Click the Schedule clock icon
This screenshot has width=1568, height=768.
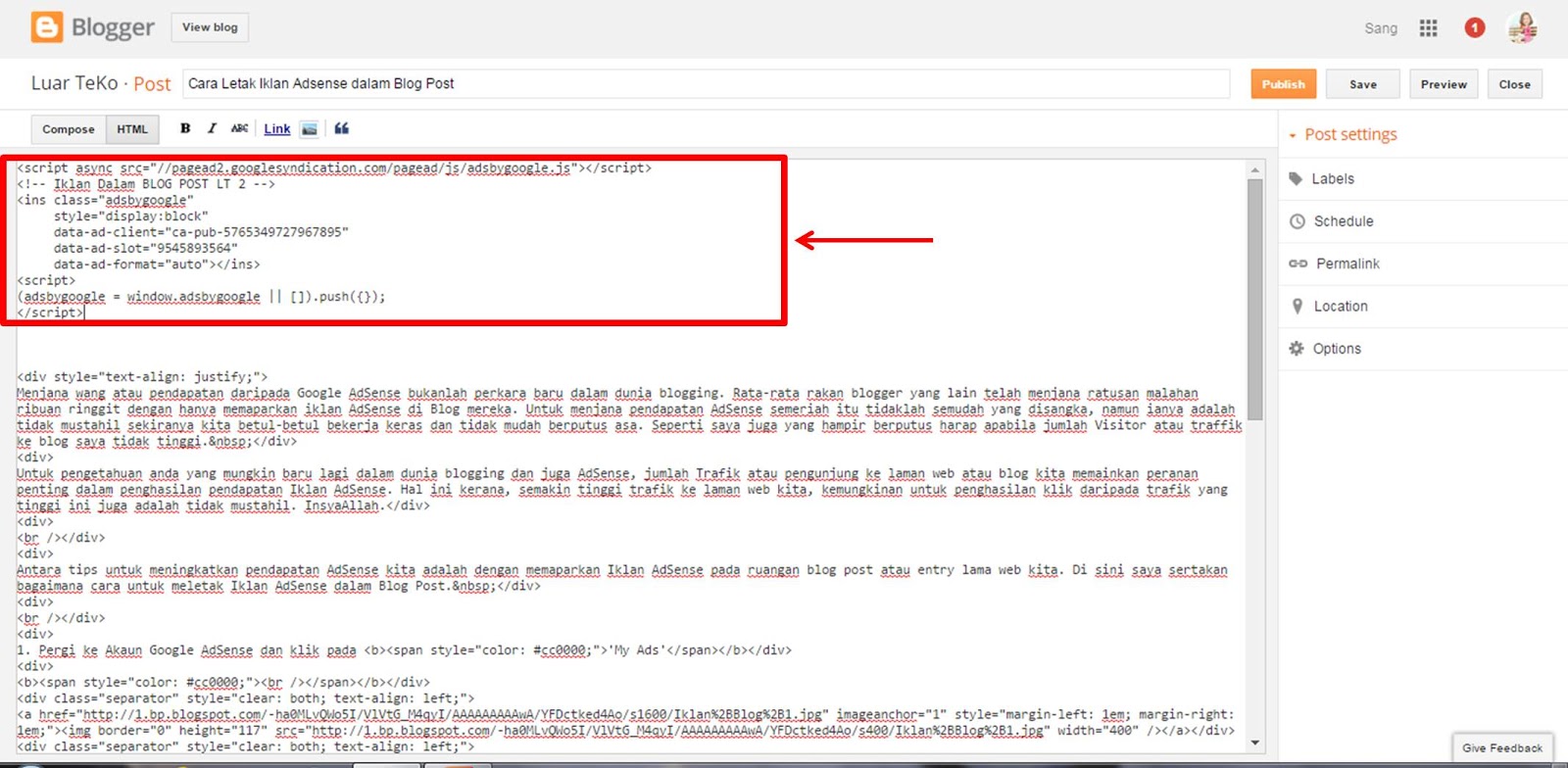pyautogui.click(x=1297, y=221)
